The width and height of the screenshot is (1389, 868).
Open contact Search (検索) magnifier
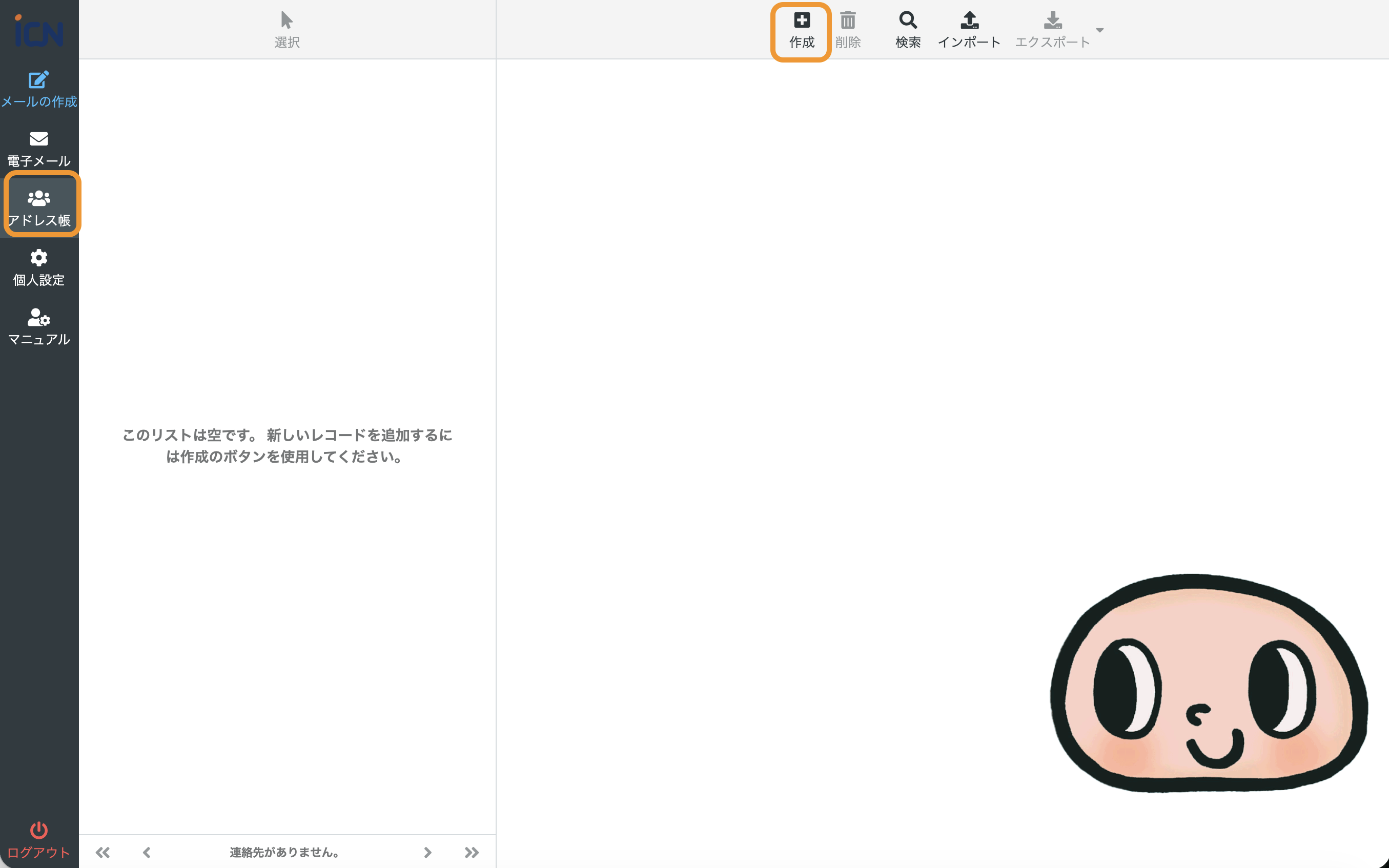pos(907,21)
